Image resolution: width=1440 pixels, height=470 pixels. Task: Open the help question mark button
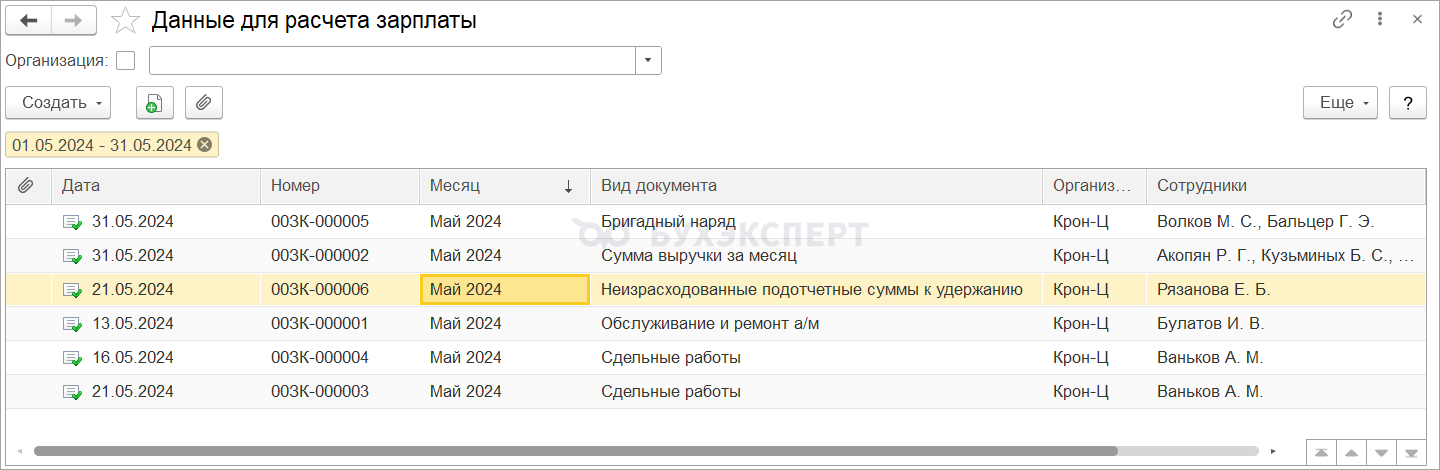tap(1408, 103)
